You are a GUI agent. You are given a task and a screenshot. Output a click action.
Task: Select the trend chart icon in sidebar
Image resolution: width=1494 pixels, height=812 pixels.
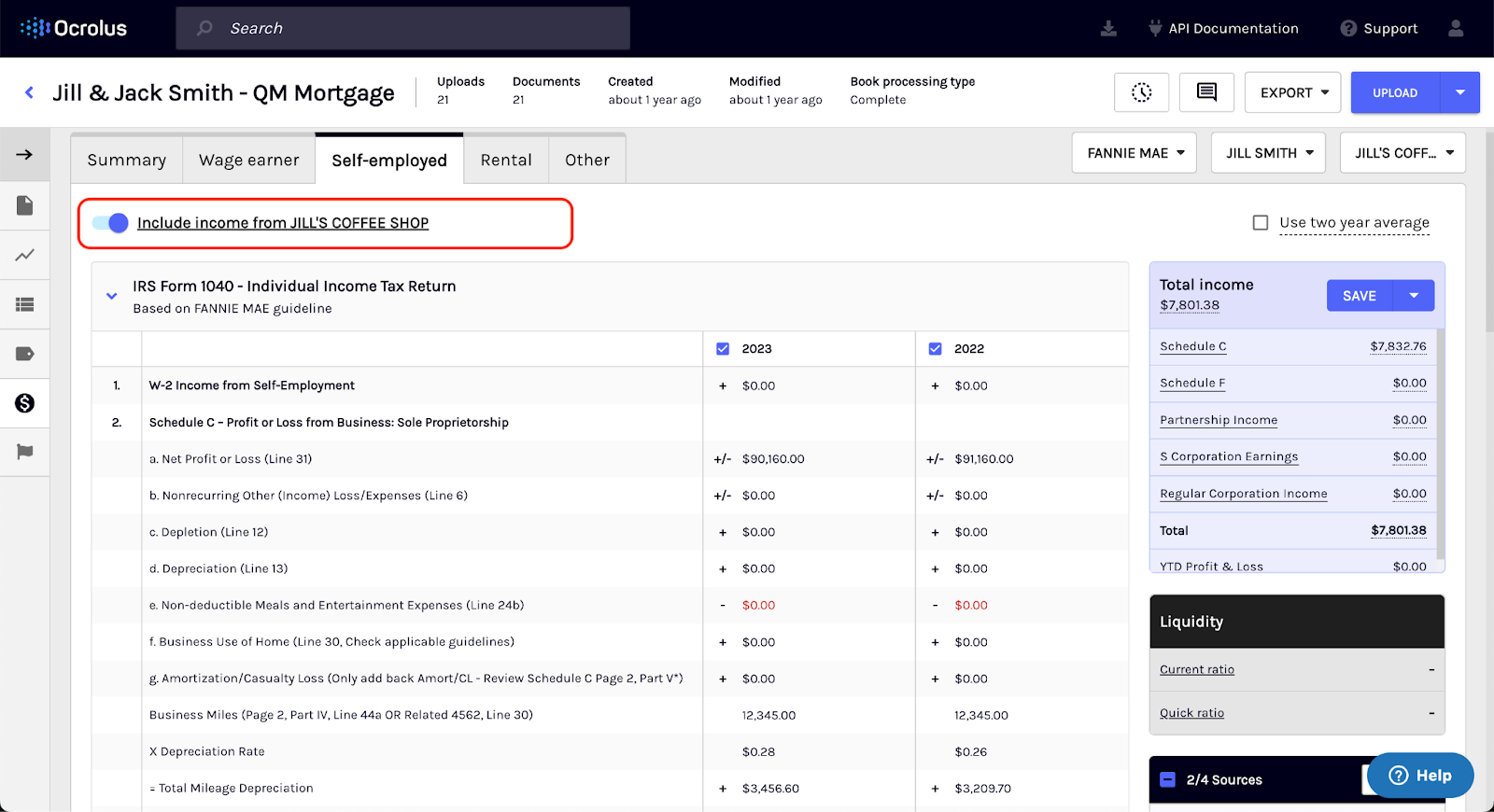25,255
